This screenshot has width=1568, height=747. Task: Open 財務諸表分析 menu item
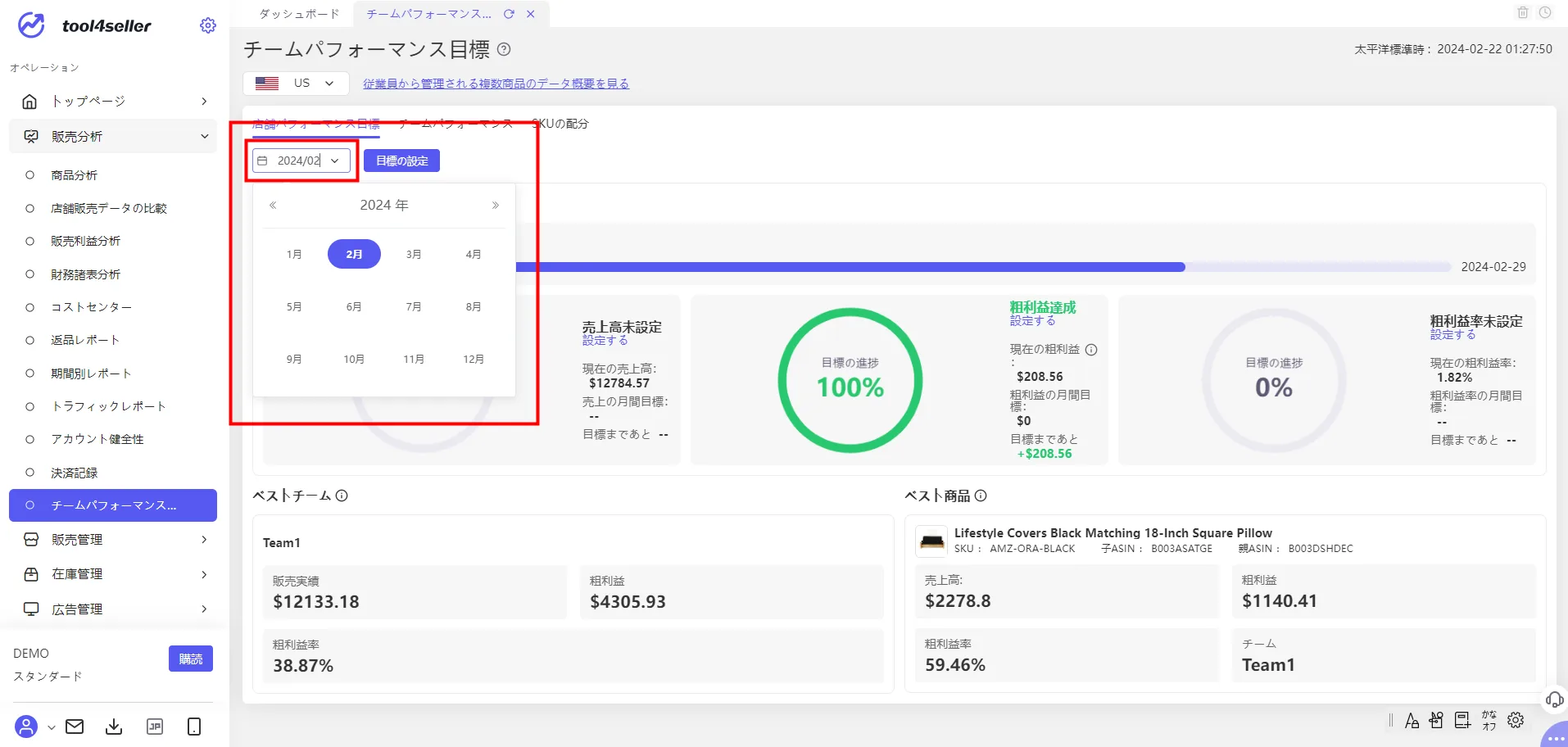(85, 274)
